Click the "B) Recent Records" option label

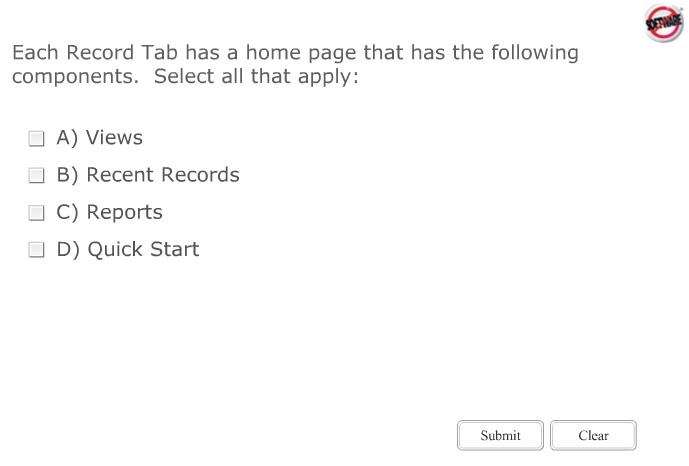click(148, 175)
